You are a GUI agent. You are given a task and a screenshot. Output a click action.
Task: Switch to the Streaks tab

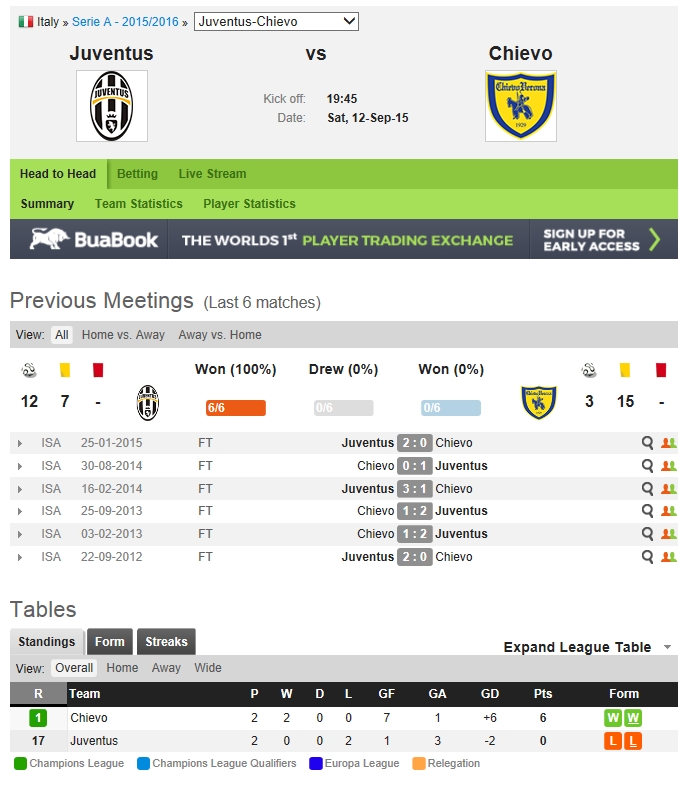coord(166,642)
